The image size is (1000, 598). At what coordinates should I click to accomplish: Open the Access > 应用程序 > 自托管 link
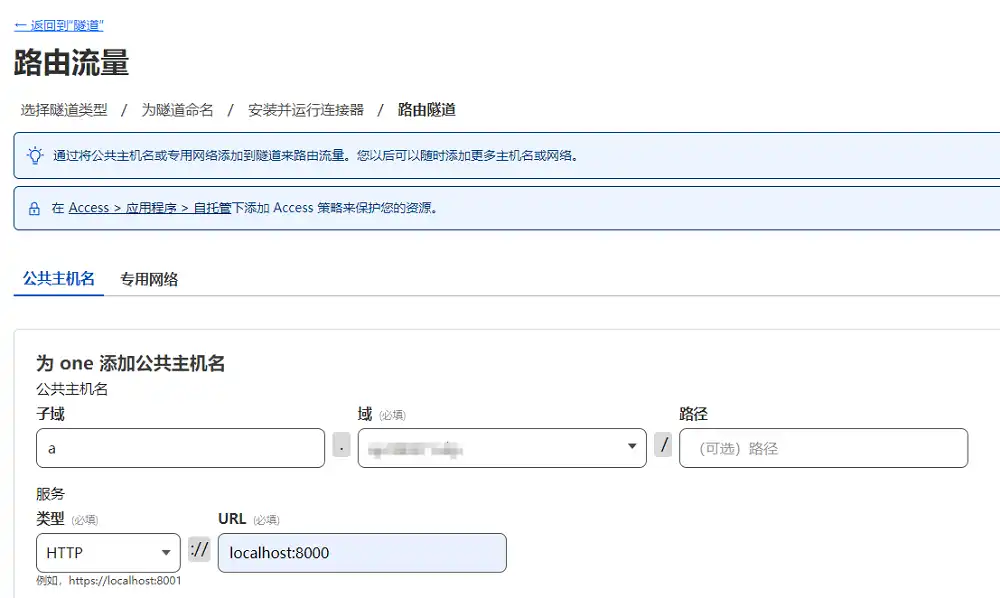150,208
